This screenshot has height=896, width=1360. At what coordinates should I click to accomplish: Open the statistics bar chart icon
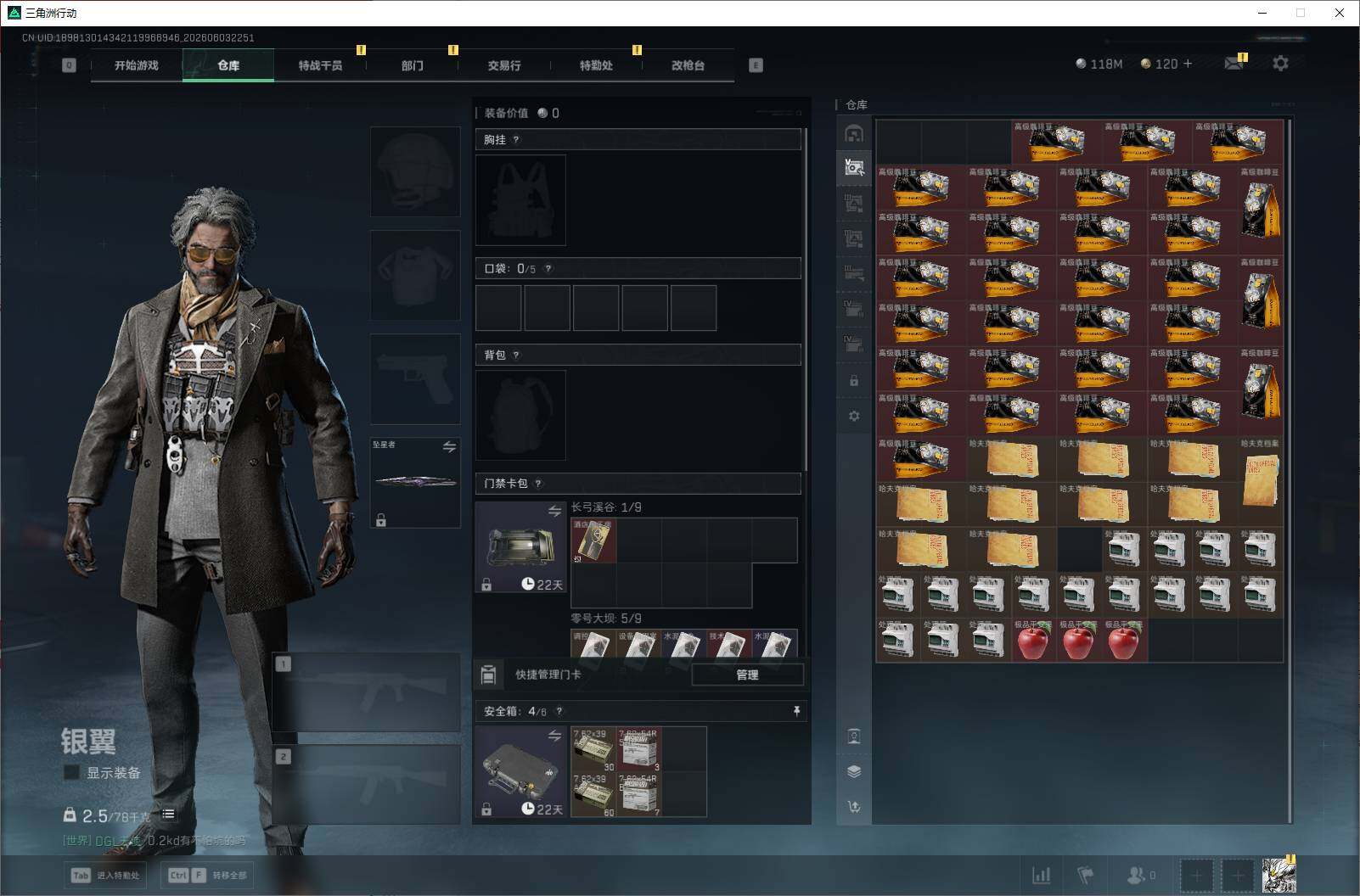1041,875
